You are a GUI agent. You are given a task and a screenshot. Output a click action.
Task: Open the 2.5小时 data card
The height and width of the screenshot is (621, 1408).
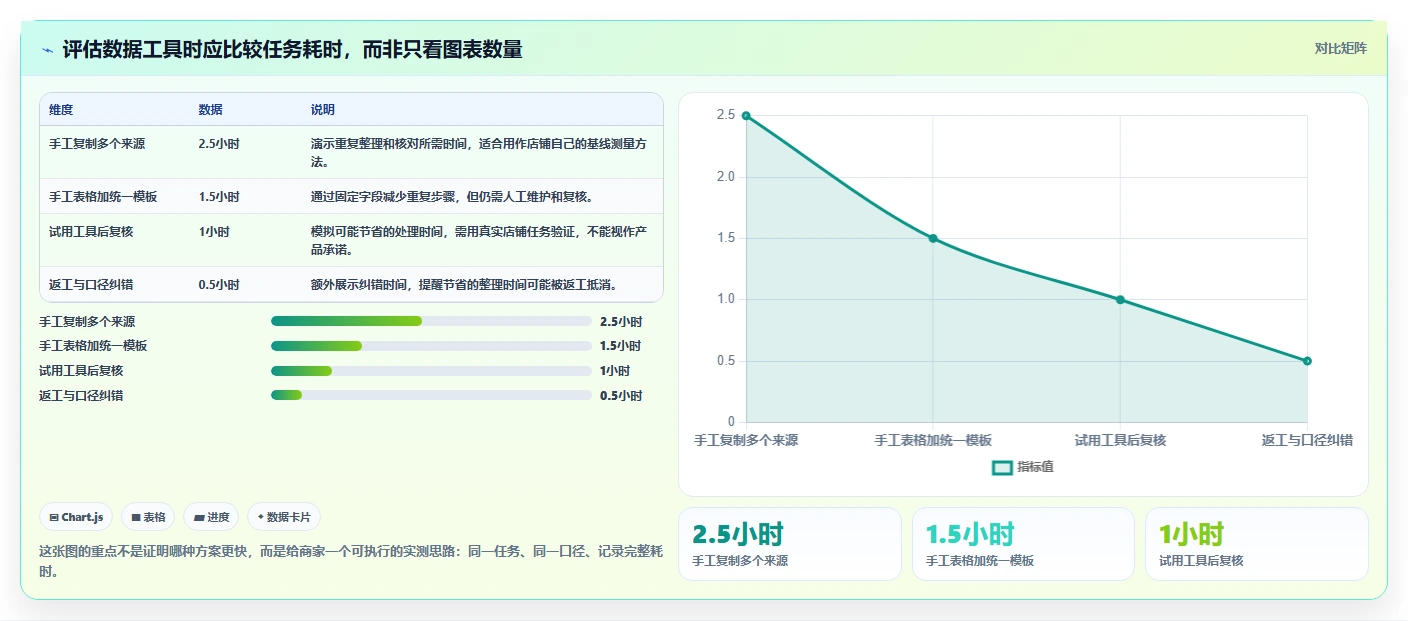[x=790, y=544]
